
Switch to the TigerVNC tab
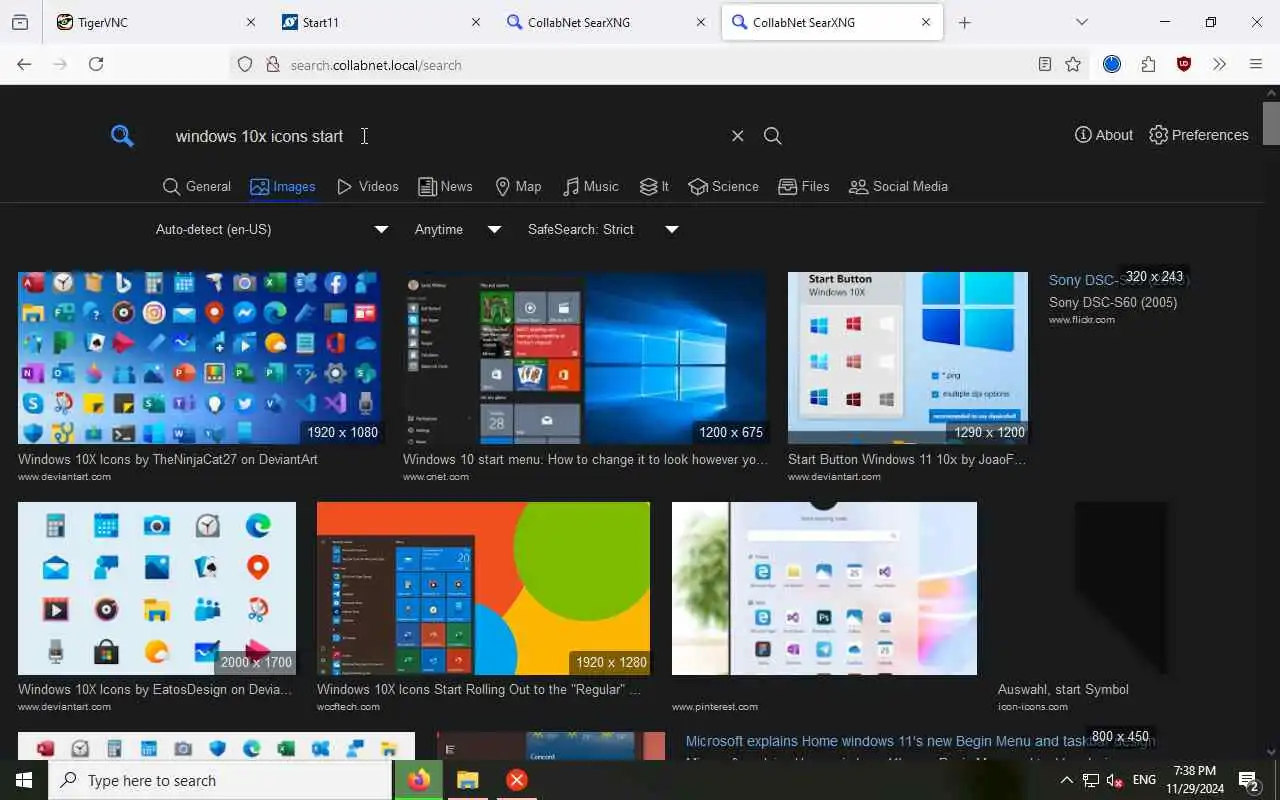[x=154, y=22]
